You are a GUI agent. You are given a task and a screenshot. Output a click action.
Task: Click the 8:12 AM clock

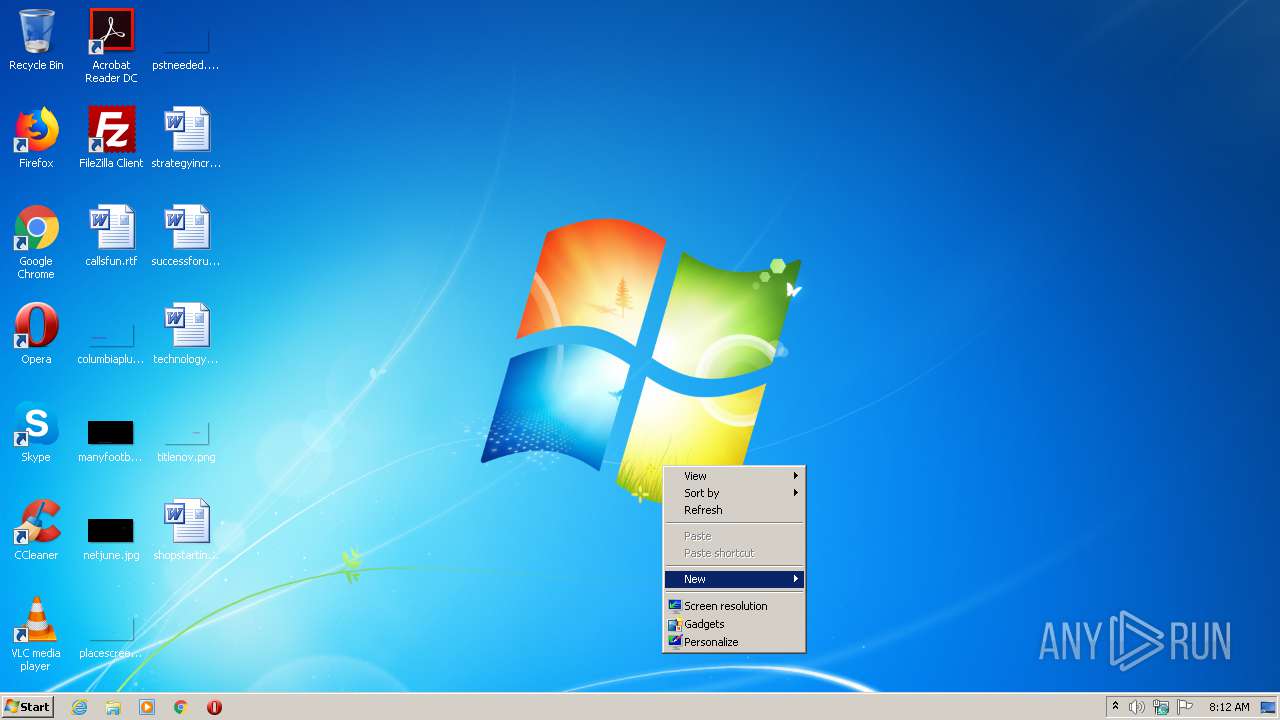[x=1229, y=707]
